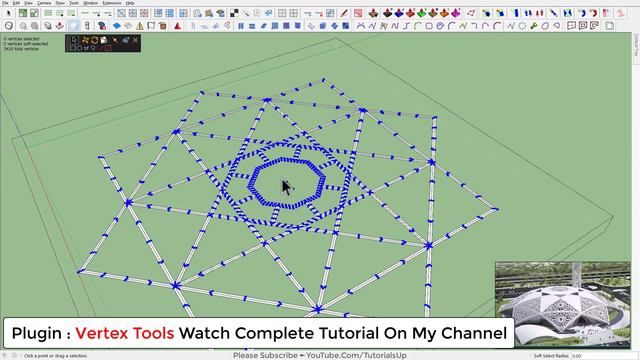This screenshot has height=360, width=640.
Task: Open the Camera menu
Action: [x=44, y=3]
